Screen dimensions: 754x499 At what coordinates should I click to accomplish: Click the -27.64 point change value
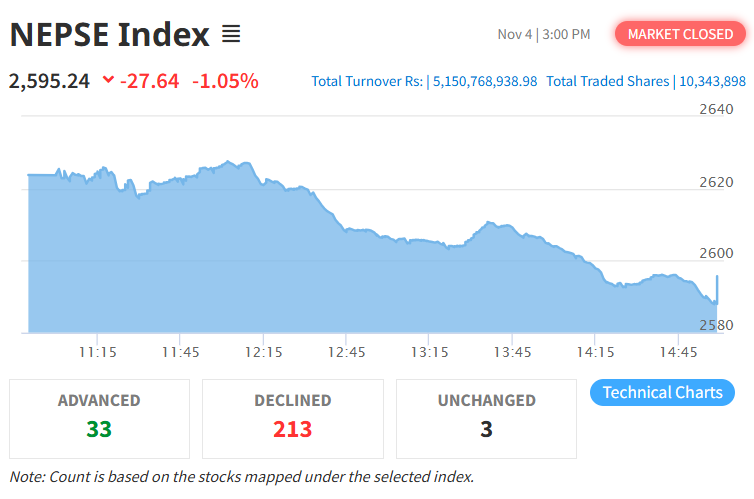point(150,80)
